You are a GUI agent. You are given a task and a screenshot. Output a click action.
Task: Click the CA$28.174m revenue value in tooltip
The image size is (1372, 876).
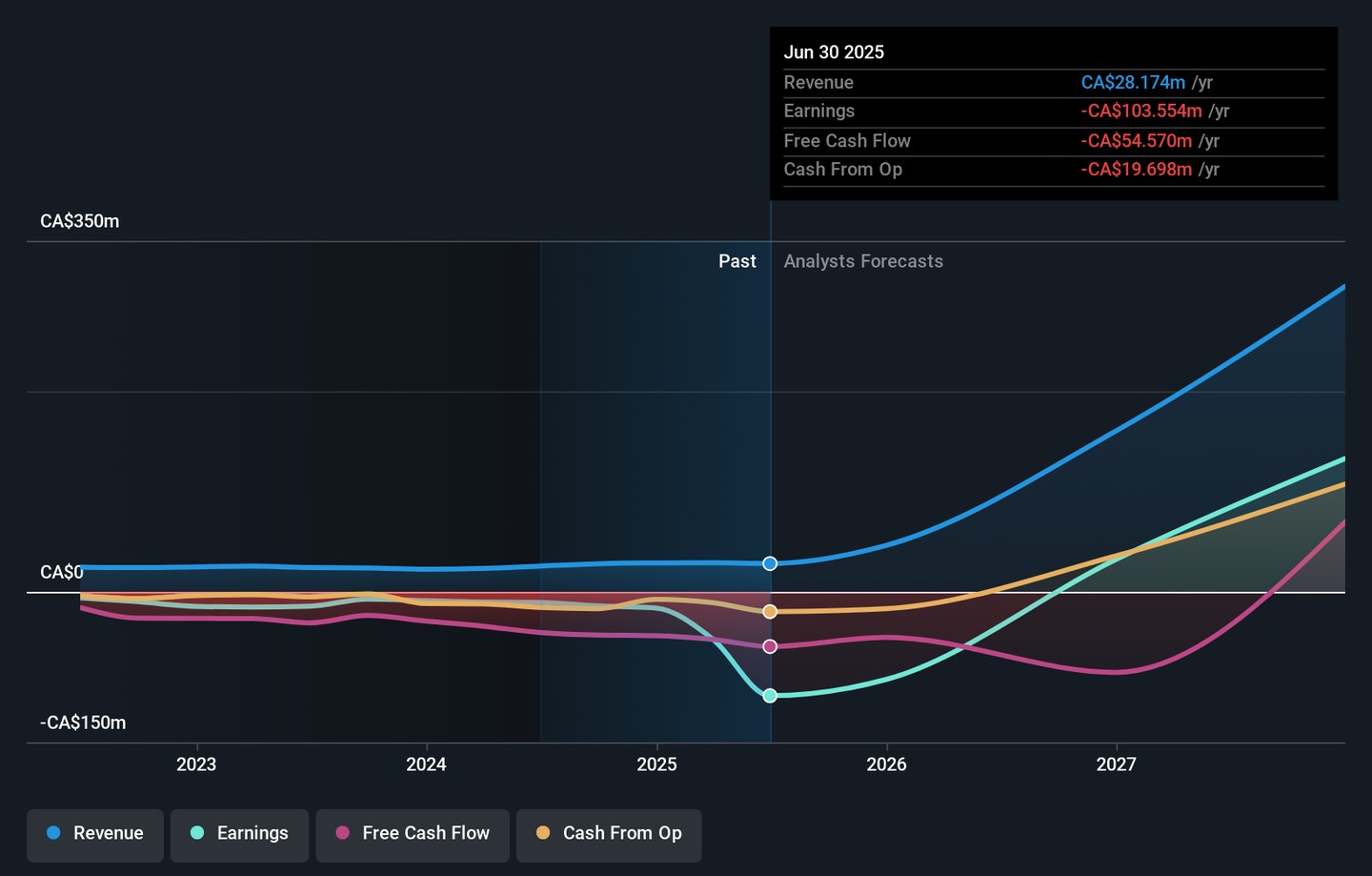[x=1133, y=83]
